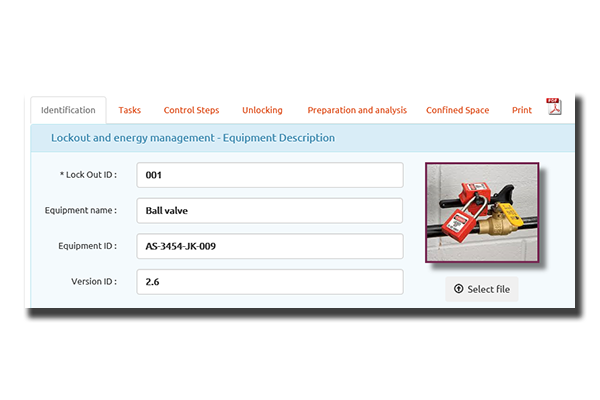Click the Equipment ID field with AS-3454-JK-009

tap(268, 246)
